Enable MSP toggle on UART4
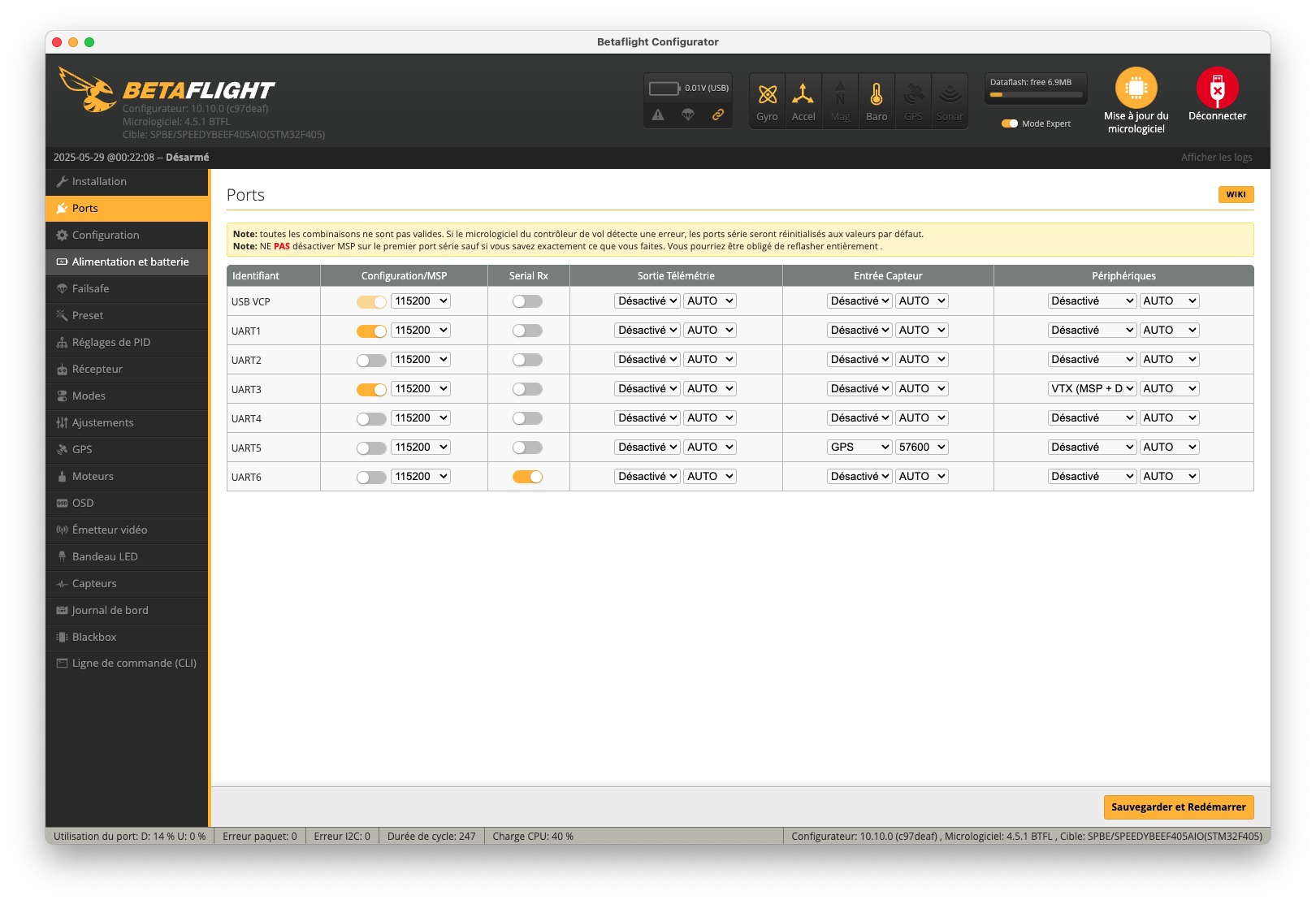Screen dimensions: 1316x904 pos(371,418)
